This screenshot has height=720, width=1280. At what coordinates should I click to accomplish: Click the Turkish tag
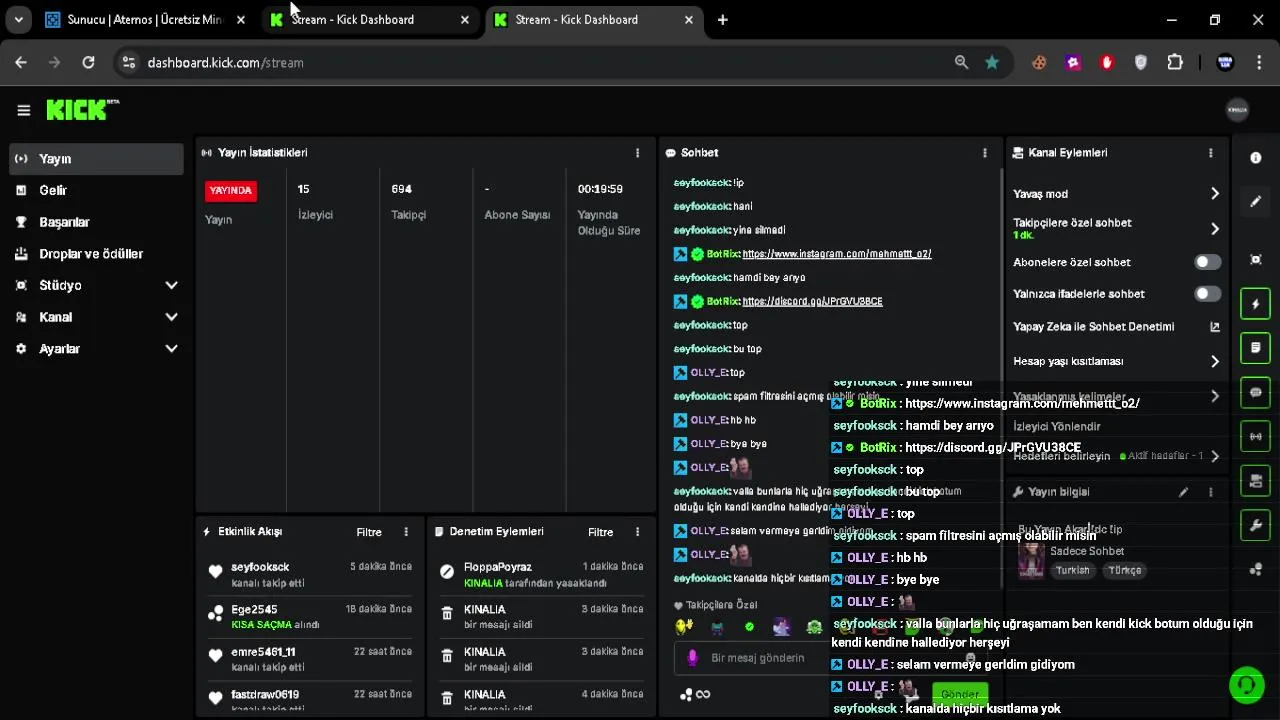click(x=1073, y=570)
